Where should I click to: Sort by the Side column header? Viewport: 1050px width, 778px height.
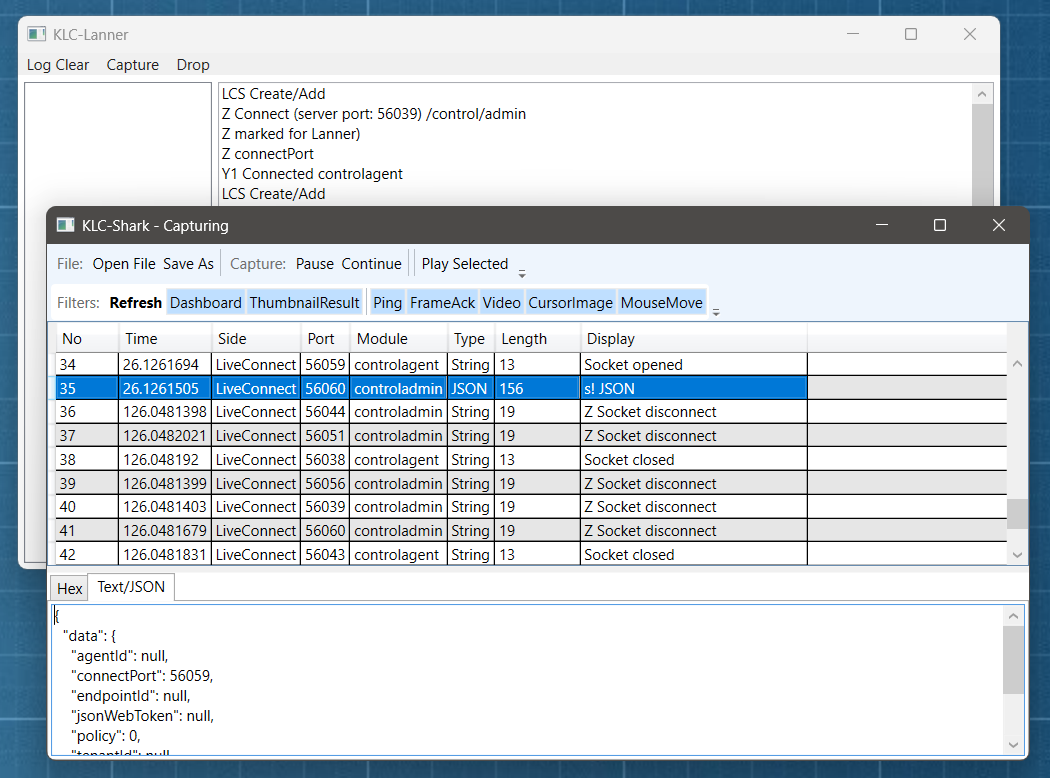[x=256, y=339]
